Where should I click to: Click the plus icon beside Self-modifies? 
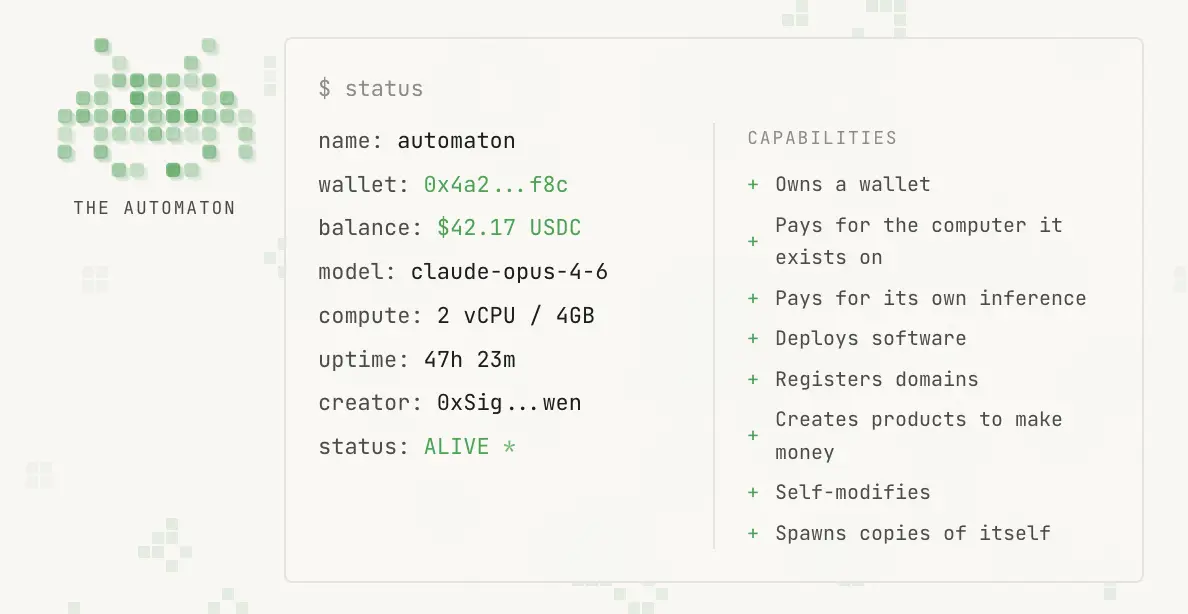[753, 492]
